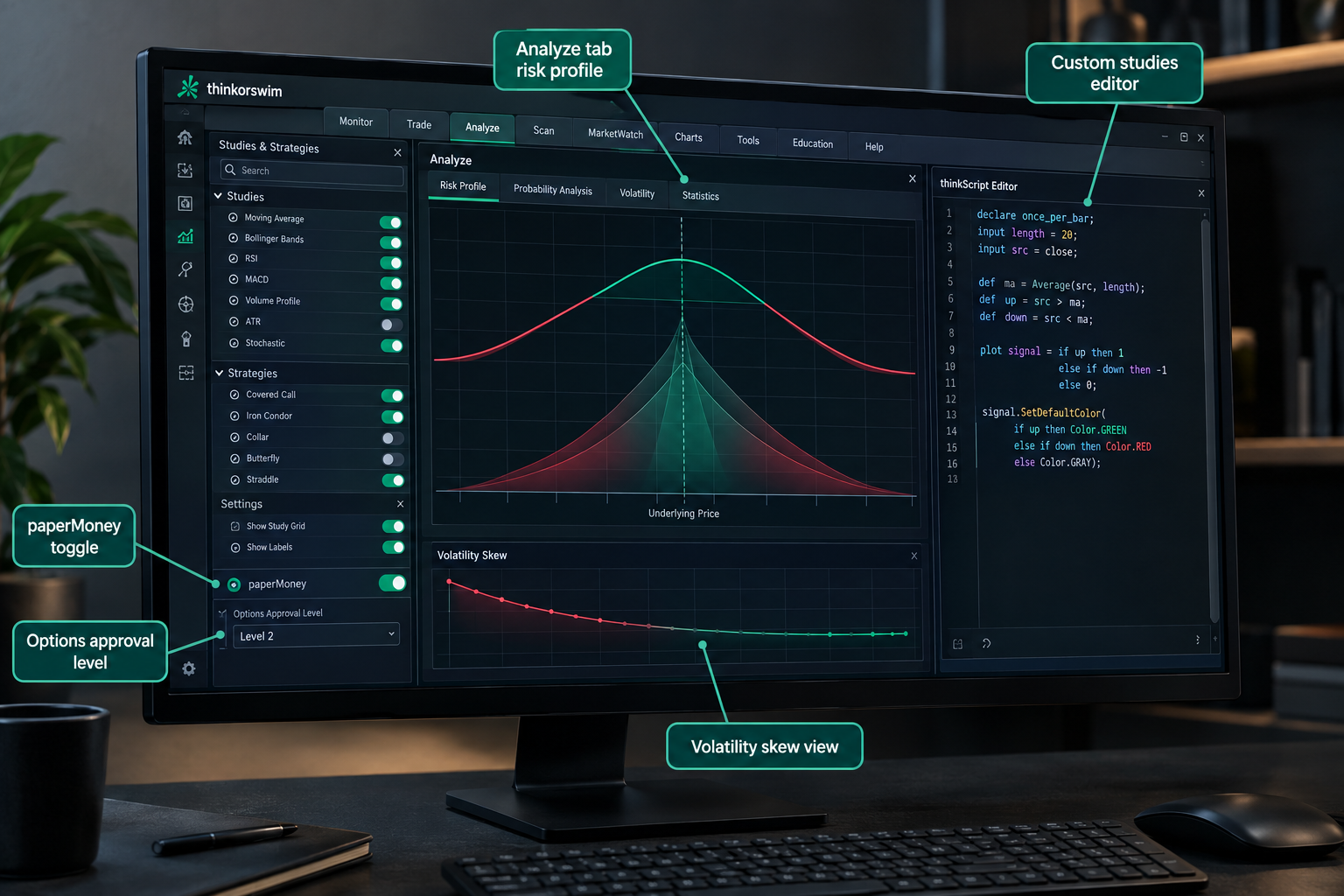
Task: Close the Volatility Skew panel
Action: coord(914,556)
